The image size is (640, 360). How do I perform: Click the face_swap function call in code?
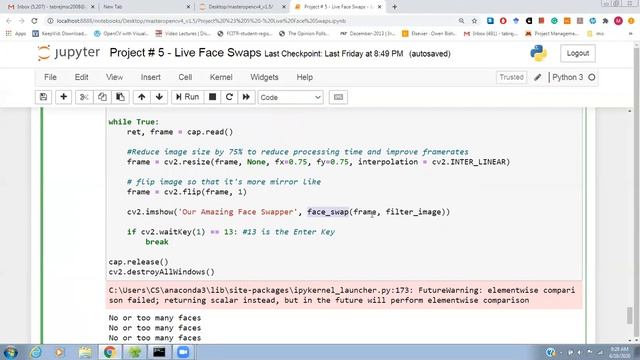328,212
